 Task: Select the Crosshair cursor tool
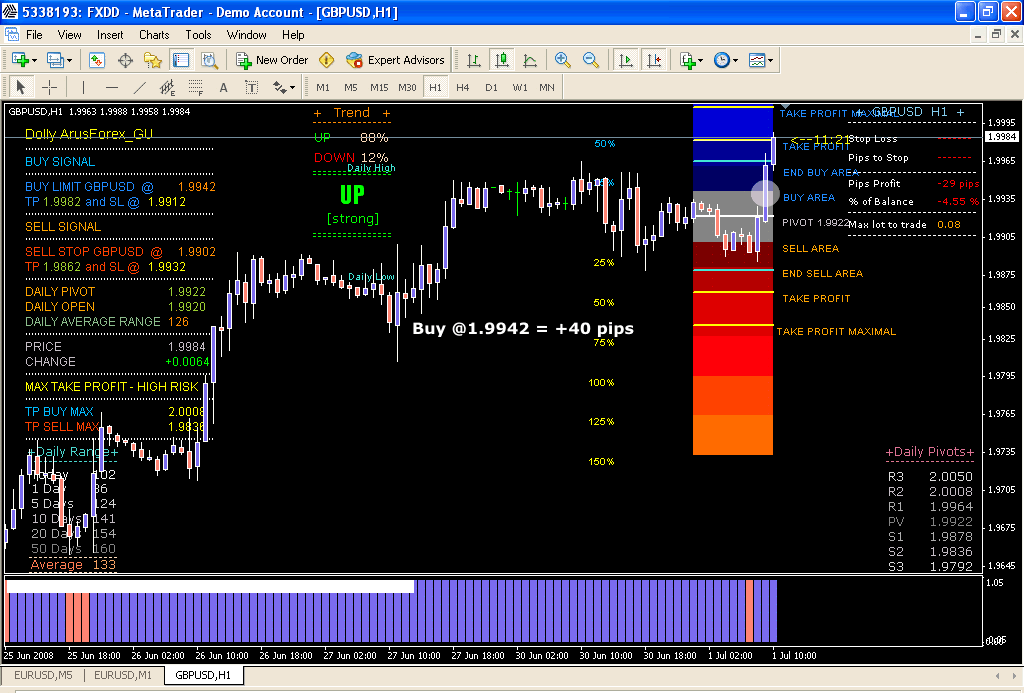[49, 87]
